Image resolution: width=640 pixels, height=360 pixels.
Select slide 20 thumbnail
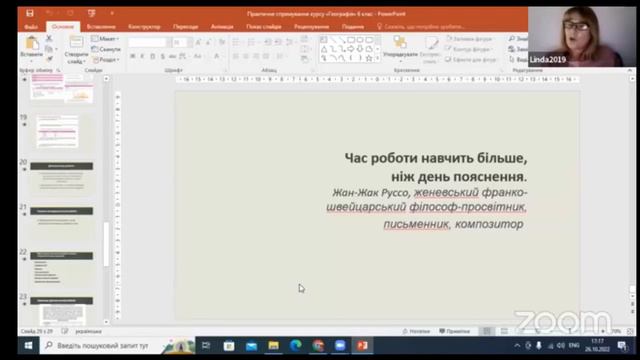pos(62,178)
